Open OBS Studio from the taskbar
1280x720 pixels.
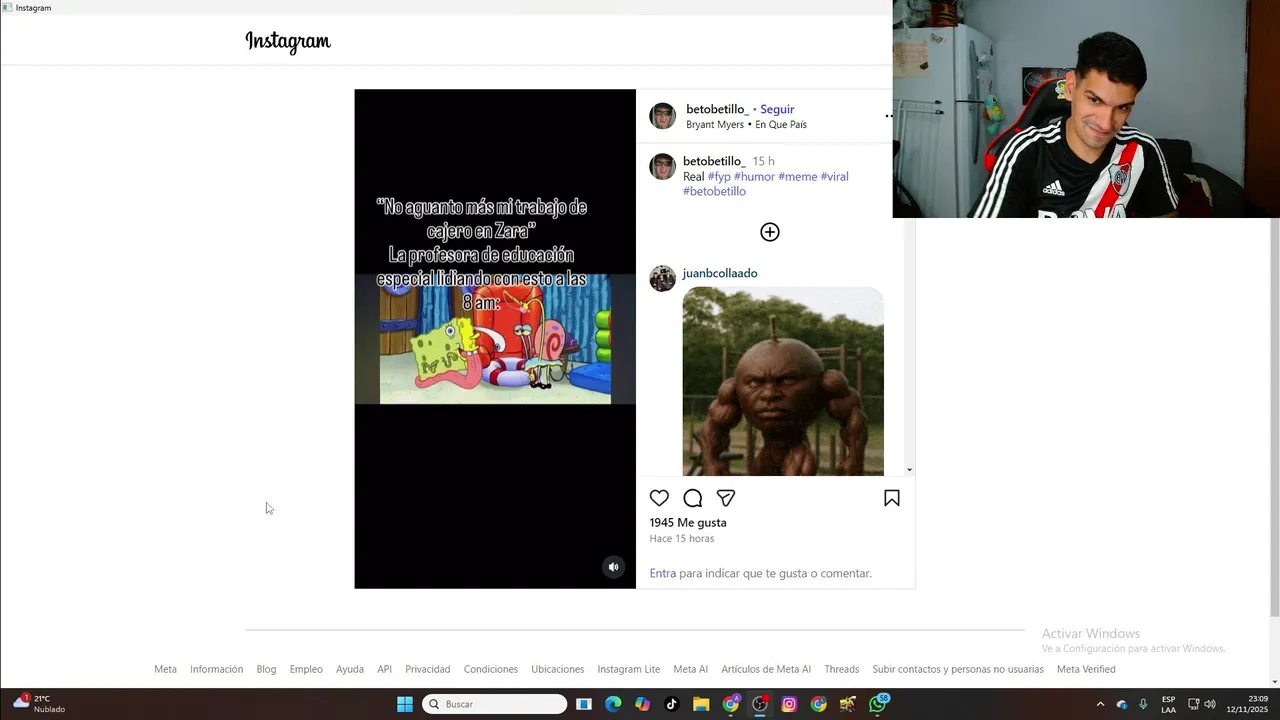760,704
